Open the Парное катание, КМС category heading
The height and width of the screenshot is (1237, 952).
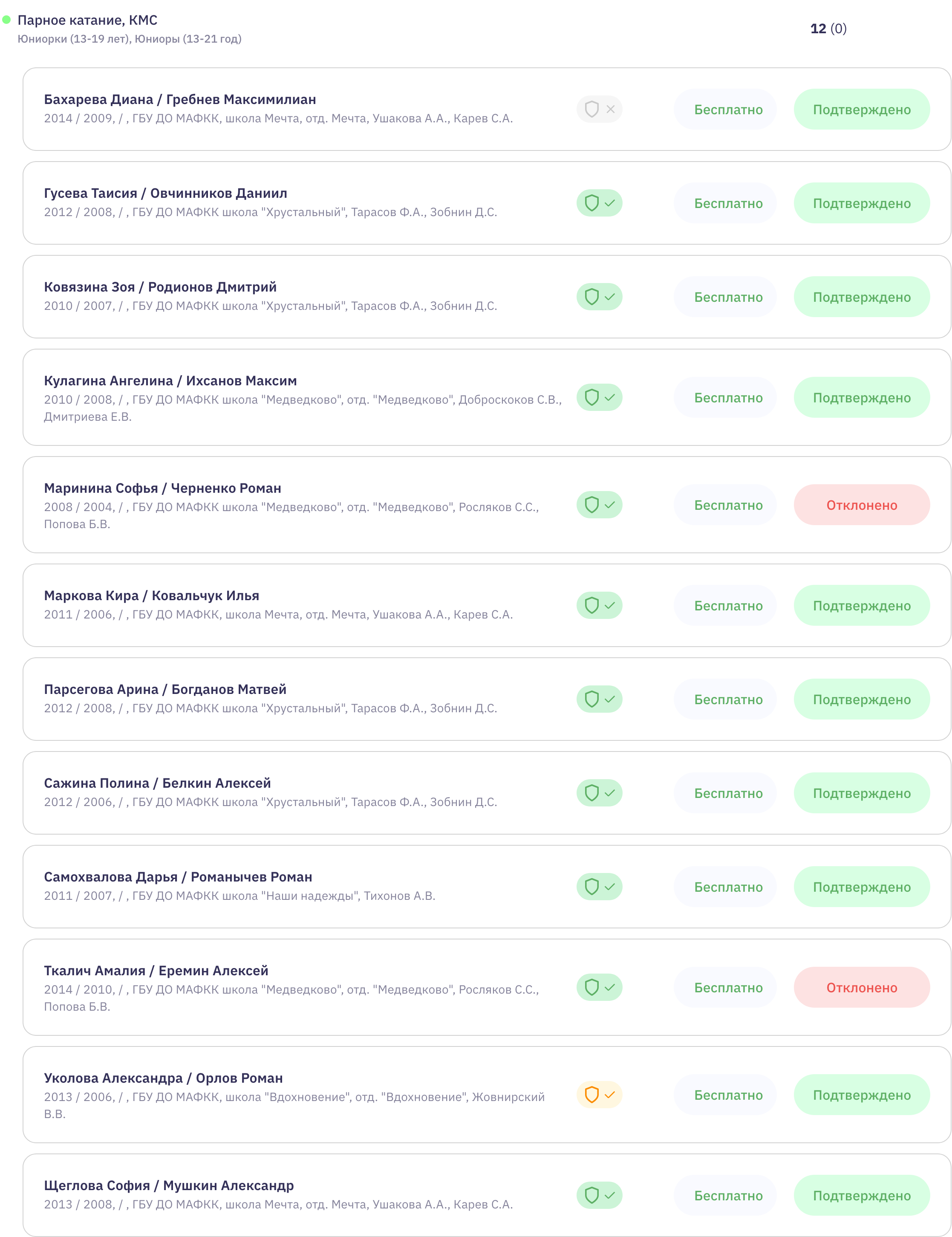click(x=88, y=20)
